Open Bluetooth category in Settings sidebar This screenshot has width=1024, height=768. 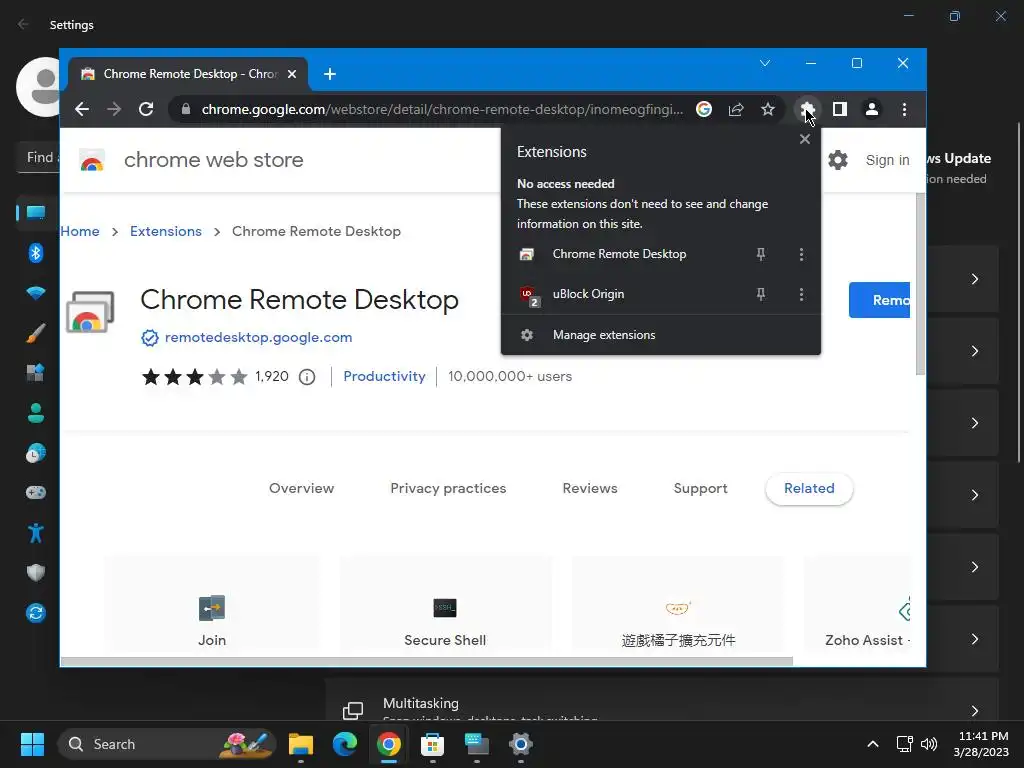pyautogui.click(x=36, y=253)
